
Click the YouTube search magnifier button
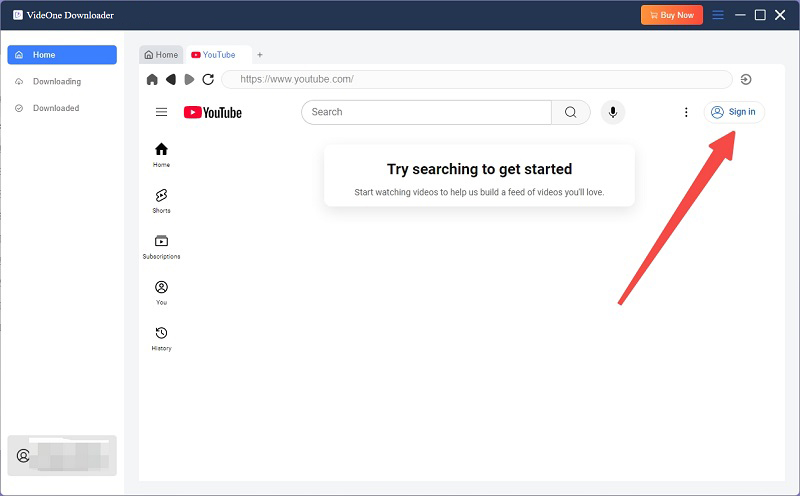[570, 112]
